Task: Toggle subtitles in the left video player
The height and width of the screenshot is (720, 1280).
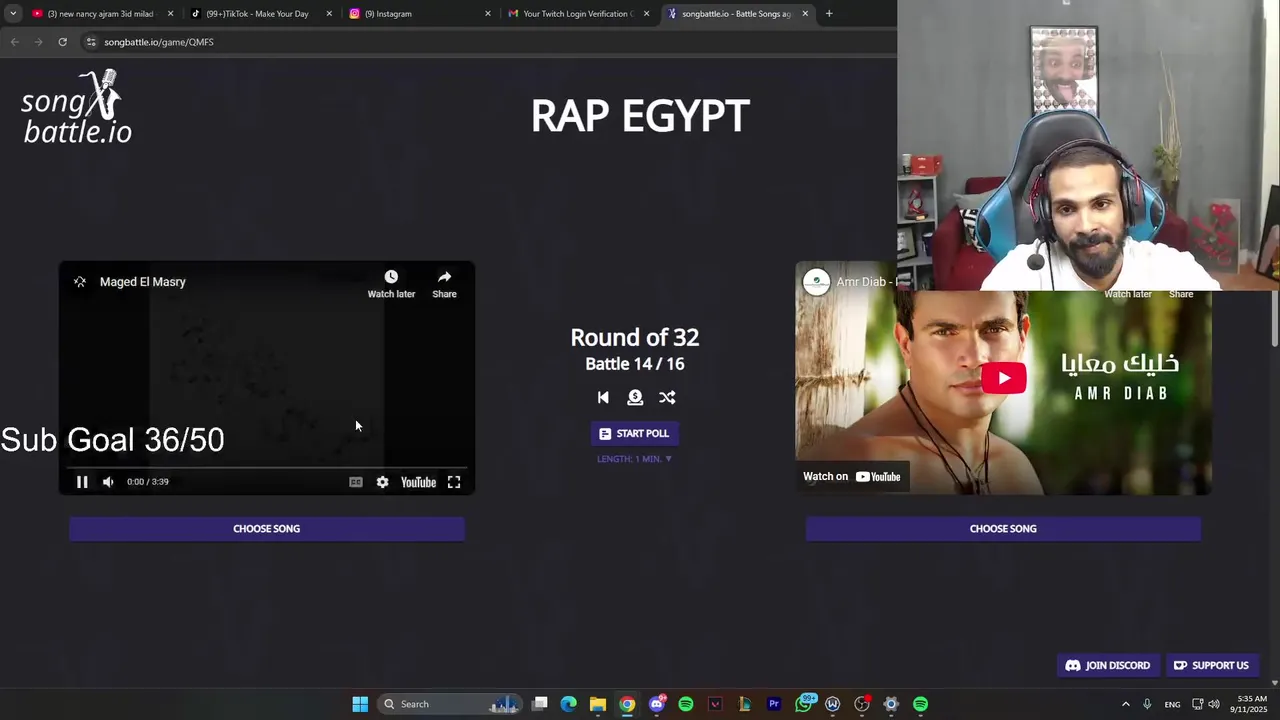Action: [x=355, y=482]
